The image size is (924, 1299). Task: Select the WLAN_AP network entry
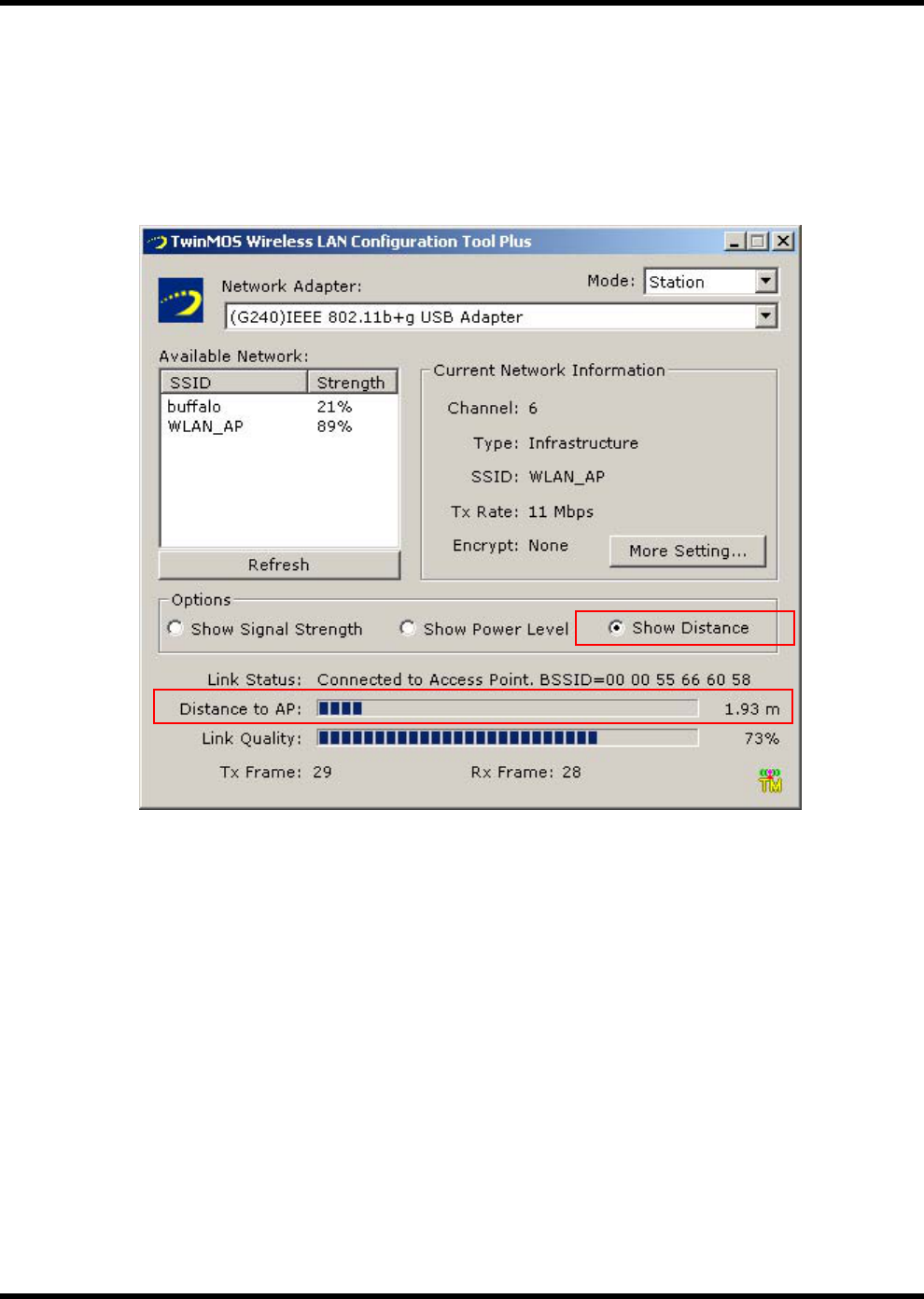tap(205, 426)
